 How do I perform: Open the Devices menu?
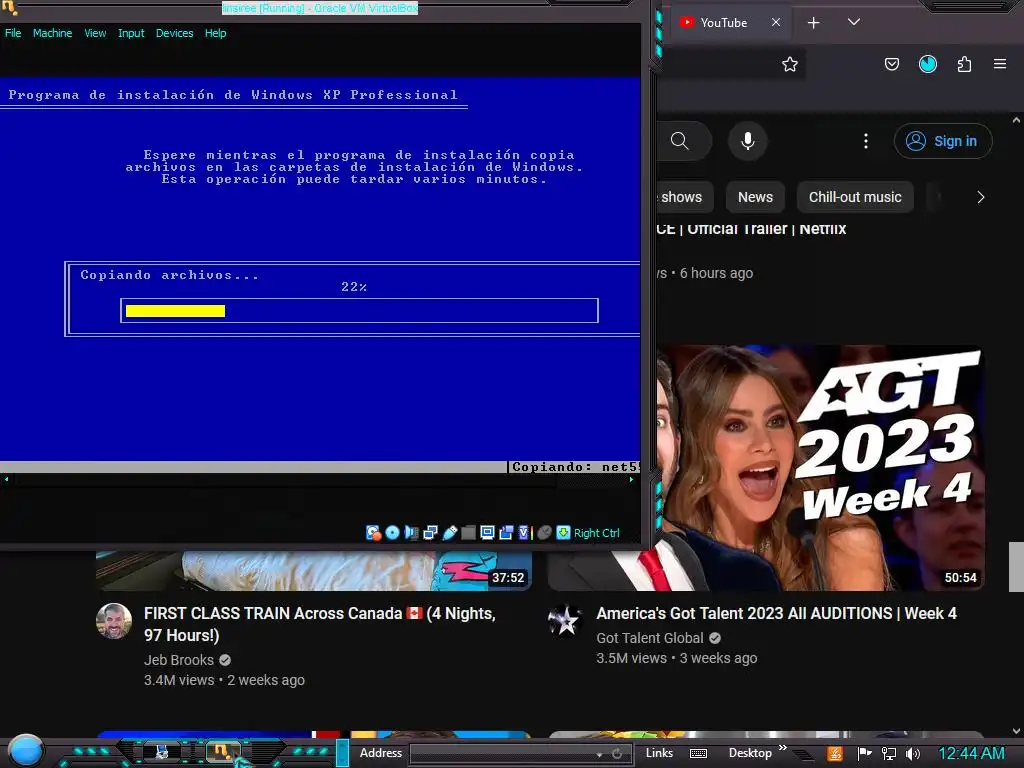(174, 33)
